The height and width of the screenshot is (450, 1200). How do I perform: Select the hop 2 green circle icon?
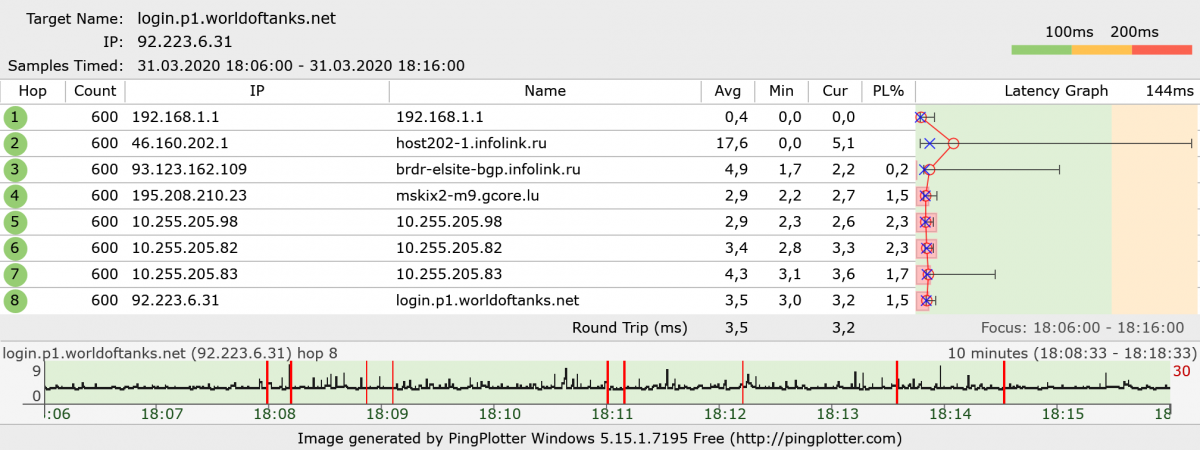tap(15, 143)
